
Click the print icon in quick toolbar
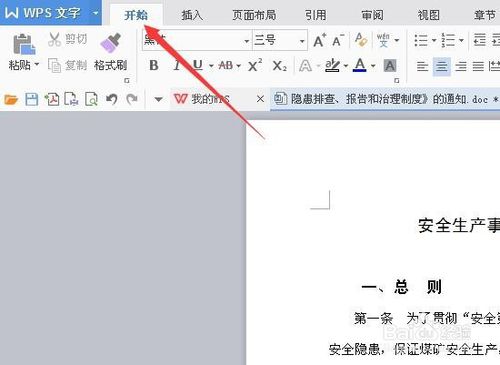coord(71,99)
